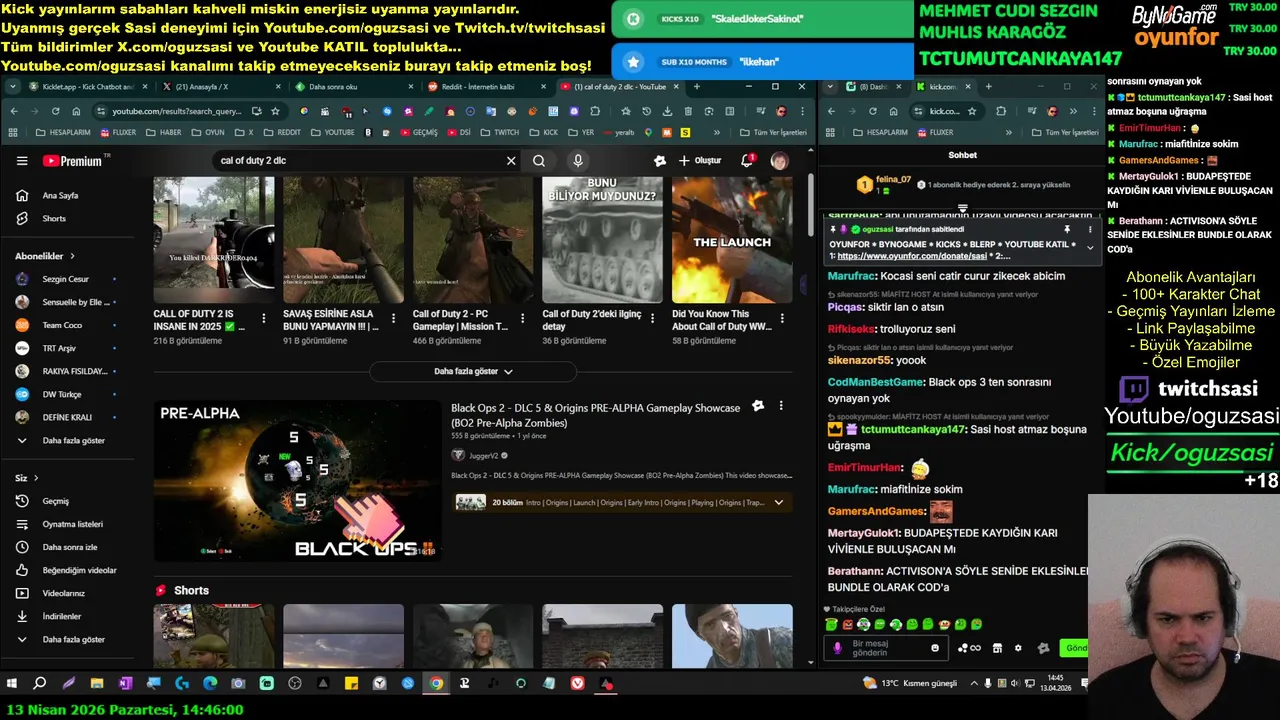
Task: Open the YouTube account avatar menu
Action: click(779, 160)
